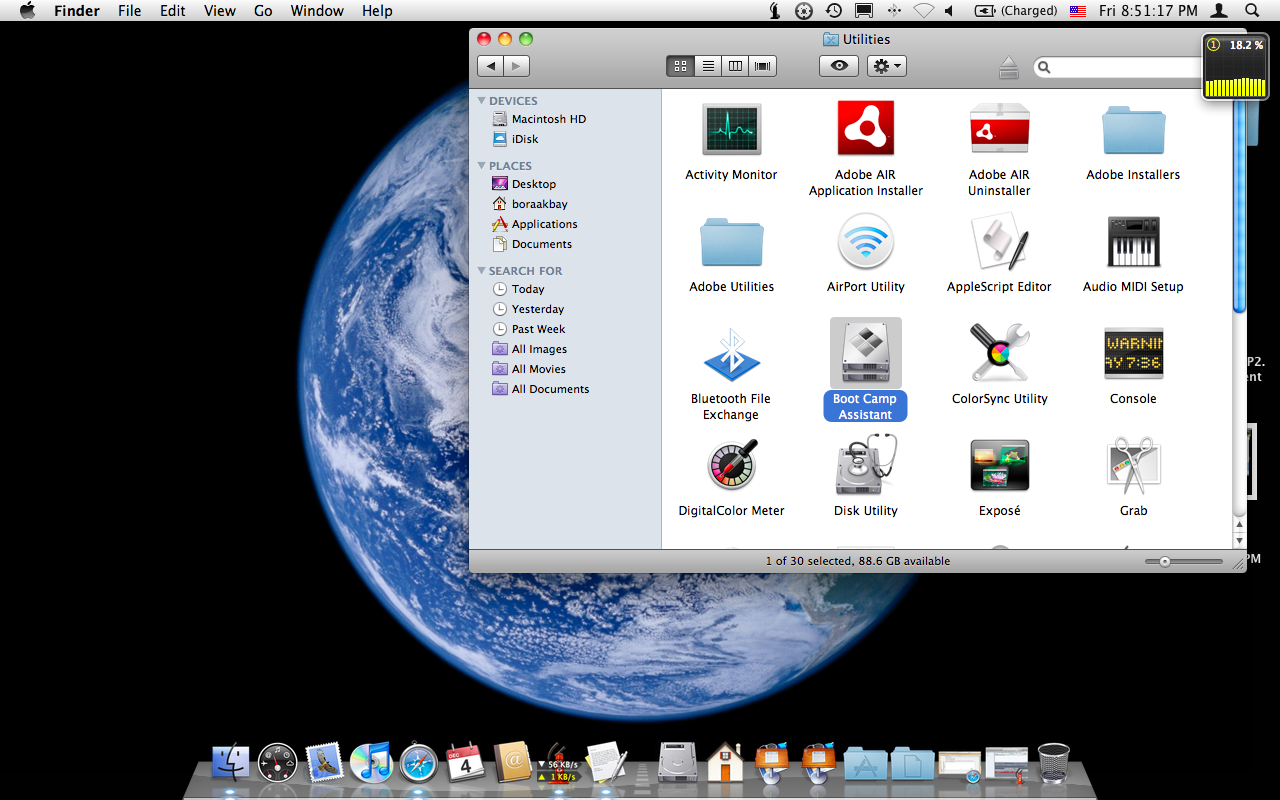Click the Bluetooth menu bar icon
The width and height of the screenshot is (1280, 800).
tap(894, 10)
